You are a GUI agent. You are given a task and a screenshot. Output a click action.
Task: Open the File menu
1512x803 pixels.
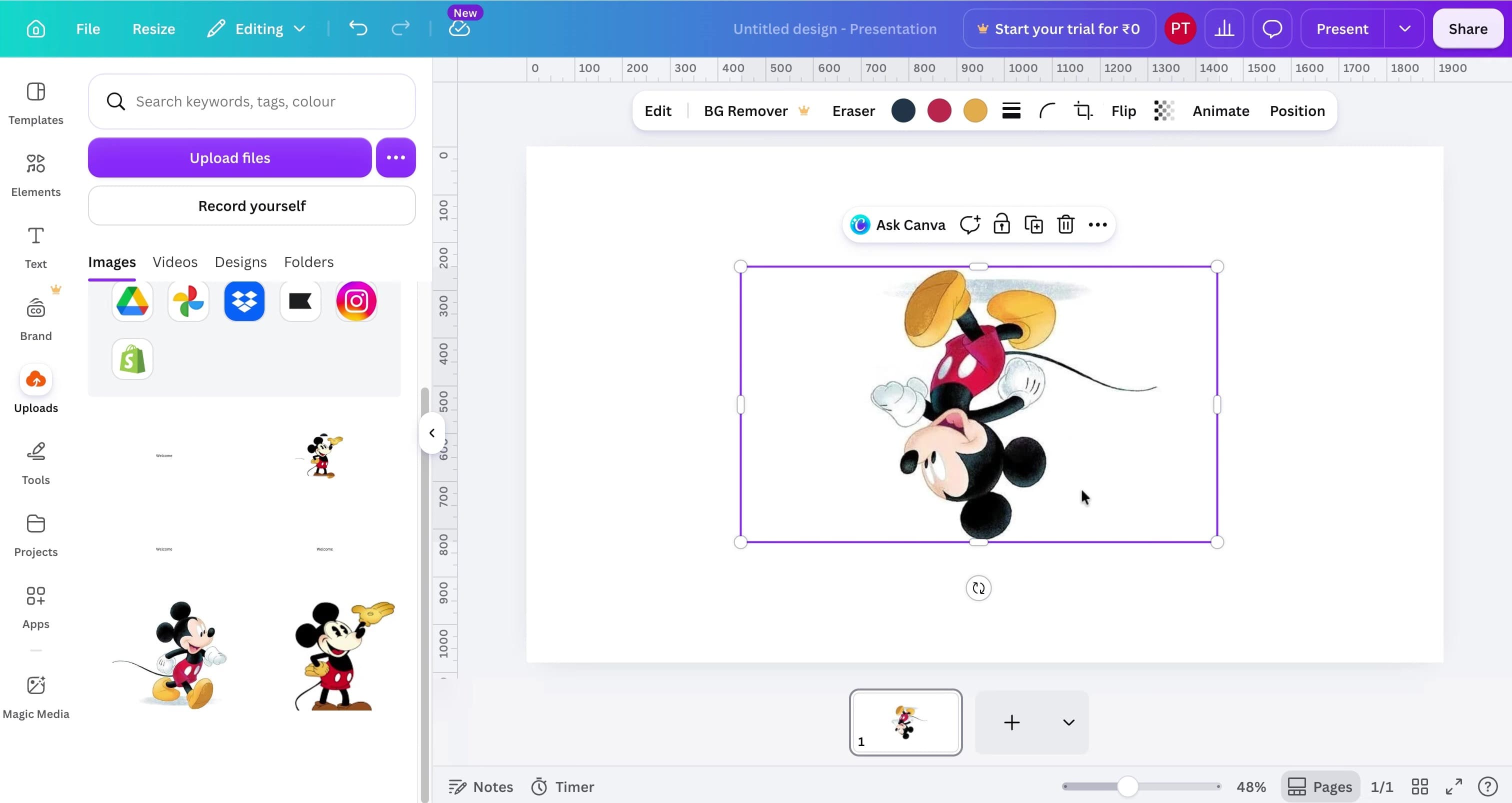[88, 29]
